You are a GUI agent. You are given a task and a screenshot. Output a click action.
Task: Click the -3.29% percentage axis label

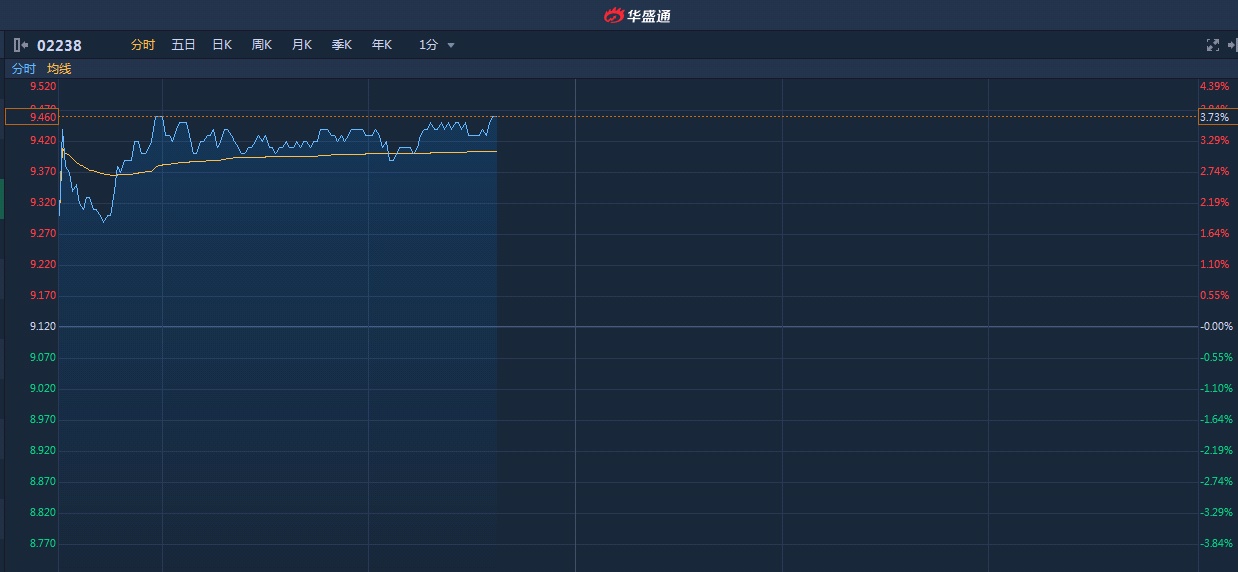click(x=1216, y=513)
